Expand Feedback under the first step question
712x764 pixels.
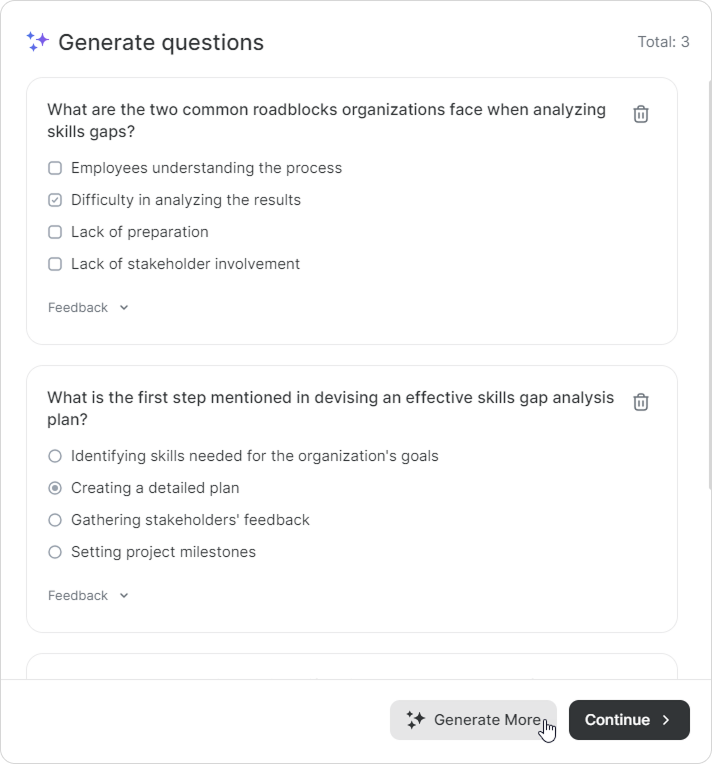click(88, 596)
